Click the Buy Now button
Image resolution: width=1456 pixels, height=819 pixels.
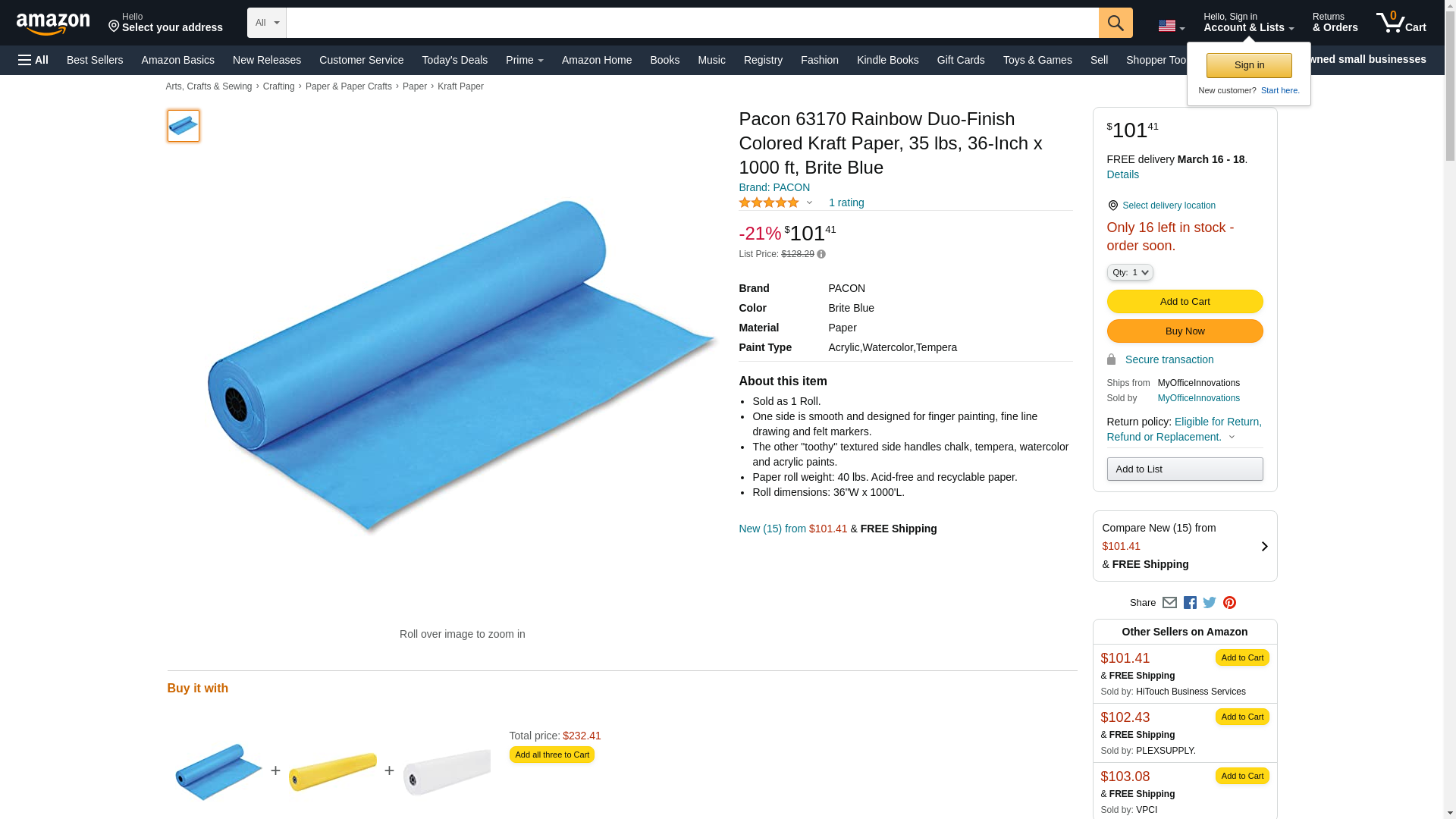click(x=1185, y=331)
